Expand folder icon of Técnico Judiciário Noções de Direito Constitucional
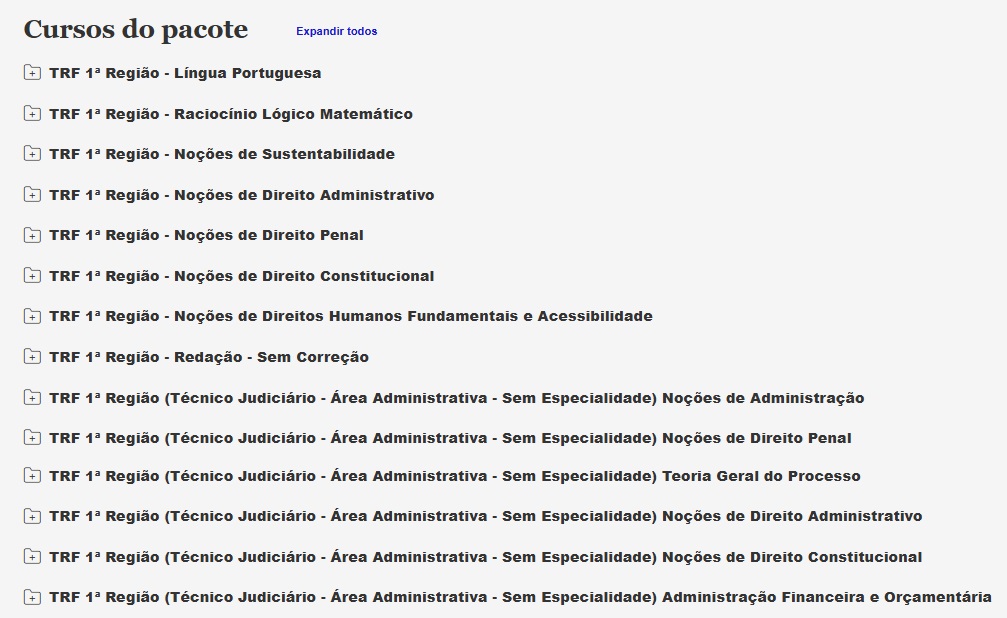The height and width of the screenshot is (618, 1007). 32,557
